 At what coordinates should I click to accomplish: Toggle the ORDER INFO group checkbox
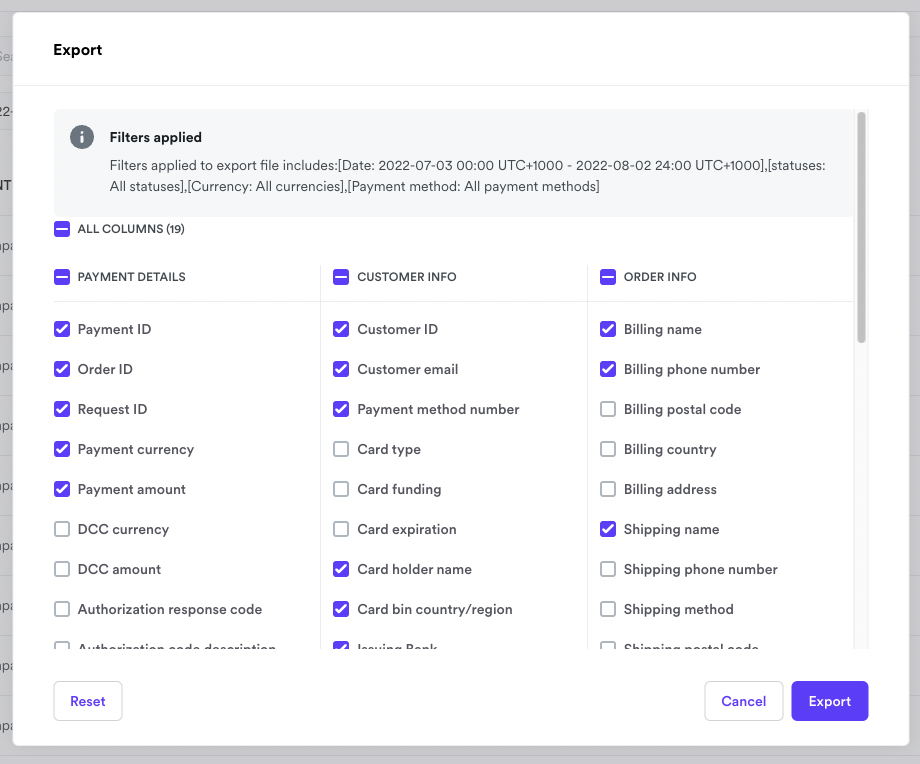coord(608,277)
